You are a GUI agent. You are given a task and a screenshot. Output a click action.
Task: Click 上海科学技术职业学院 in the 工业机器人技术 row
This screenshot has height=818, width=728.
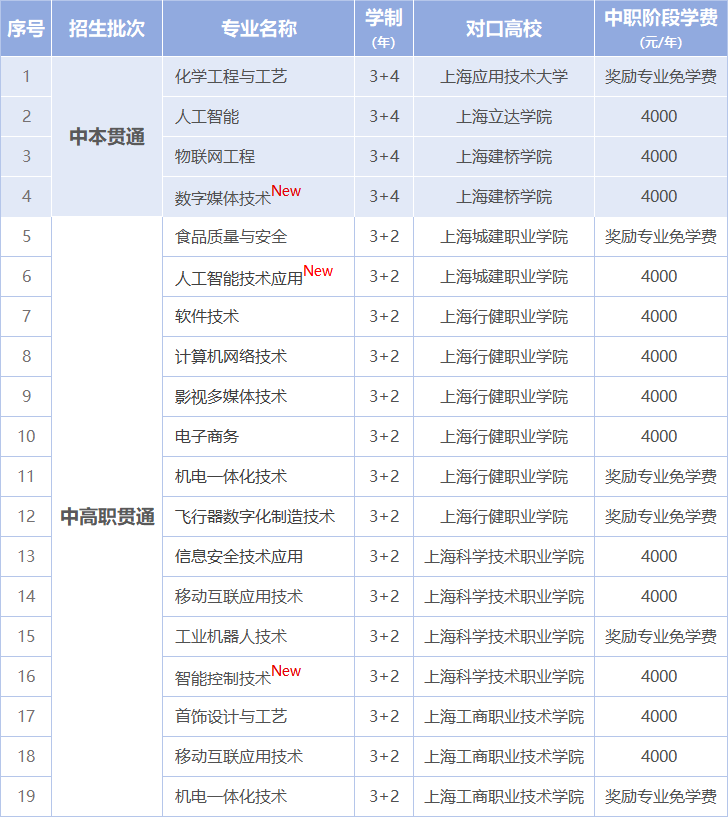coord(504,636)
